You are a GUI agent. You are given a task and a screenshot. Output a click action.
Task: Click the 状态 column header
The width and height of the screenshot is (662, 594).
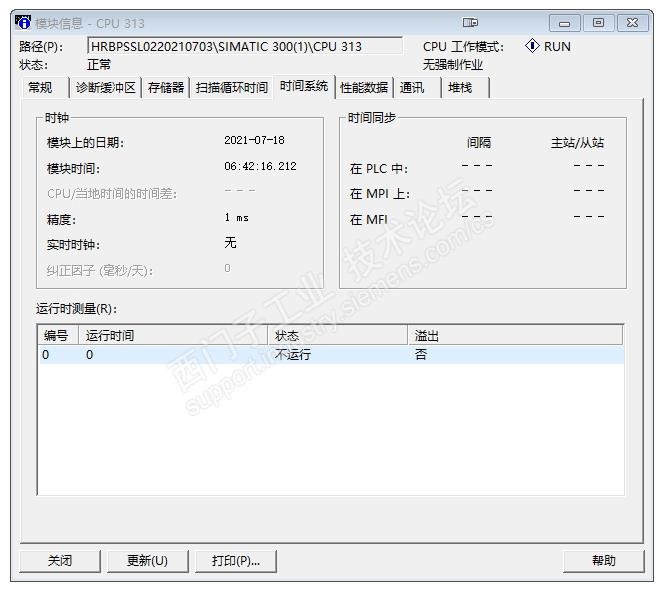338,336
